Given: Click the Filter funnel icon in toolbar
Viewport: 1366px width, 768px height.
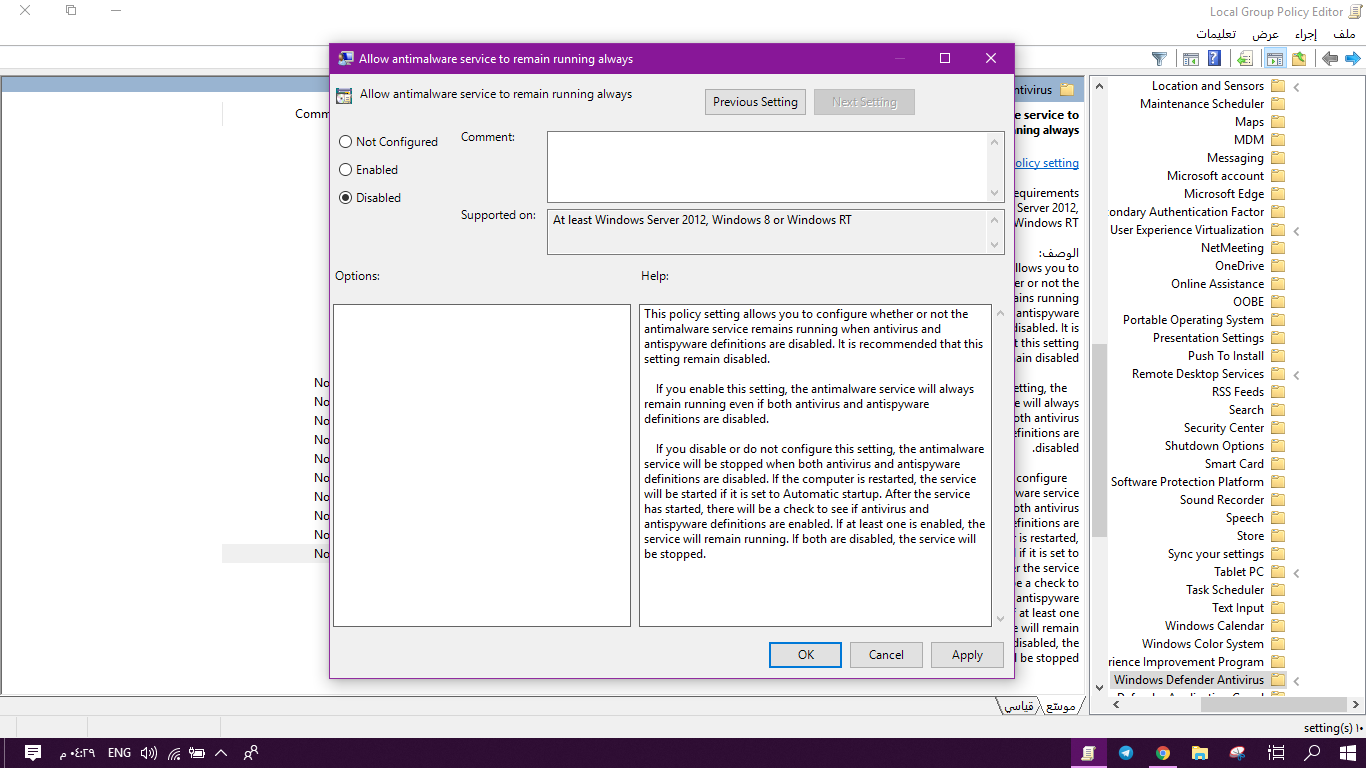Looking at the screenshot, I should coord(1159,59).
